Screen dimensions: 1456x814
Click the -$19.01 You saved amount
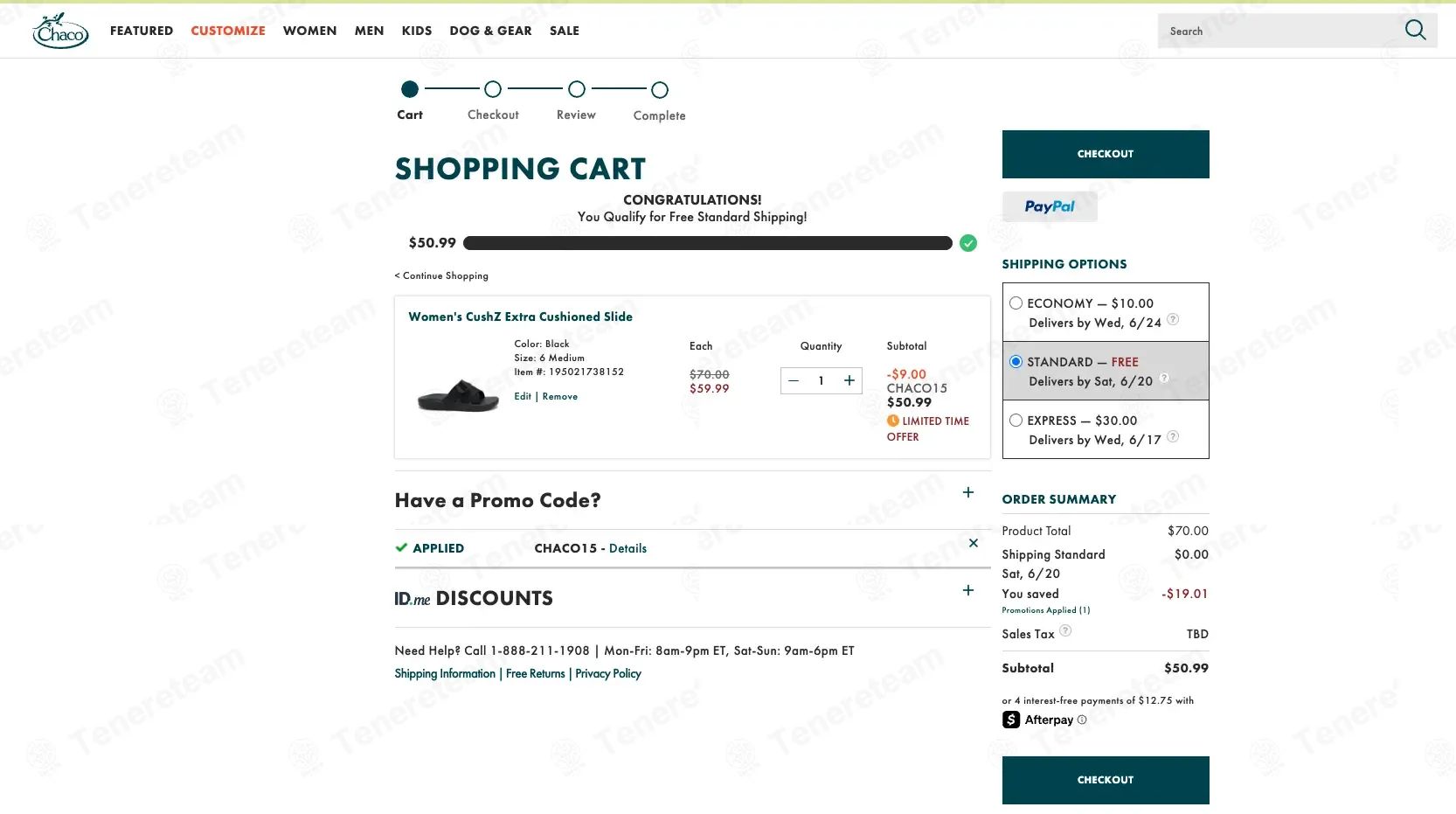(1184, 594)
